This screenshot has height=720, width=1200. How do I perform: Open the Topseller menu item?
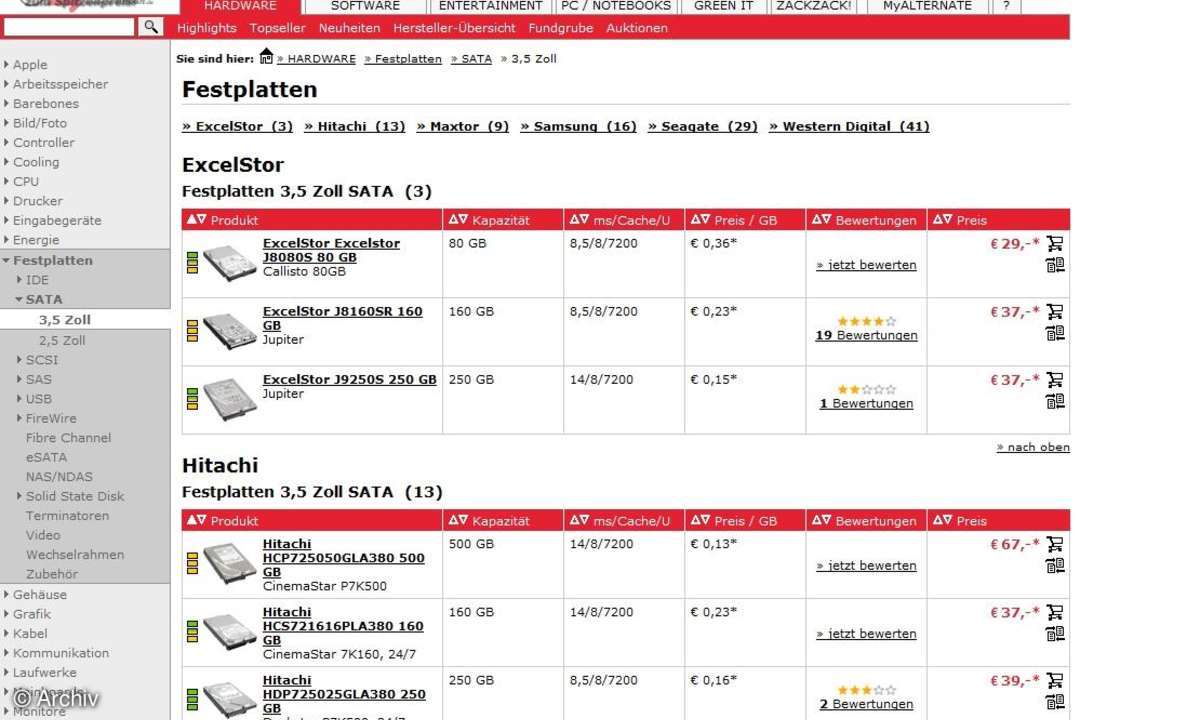277,28
